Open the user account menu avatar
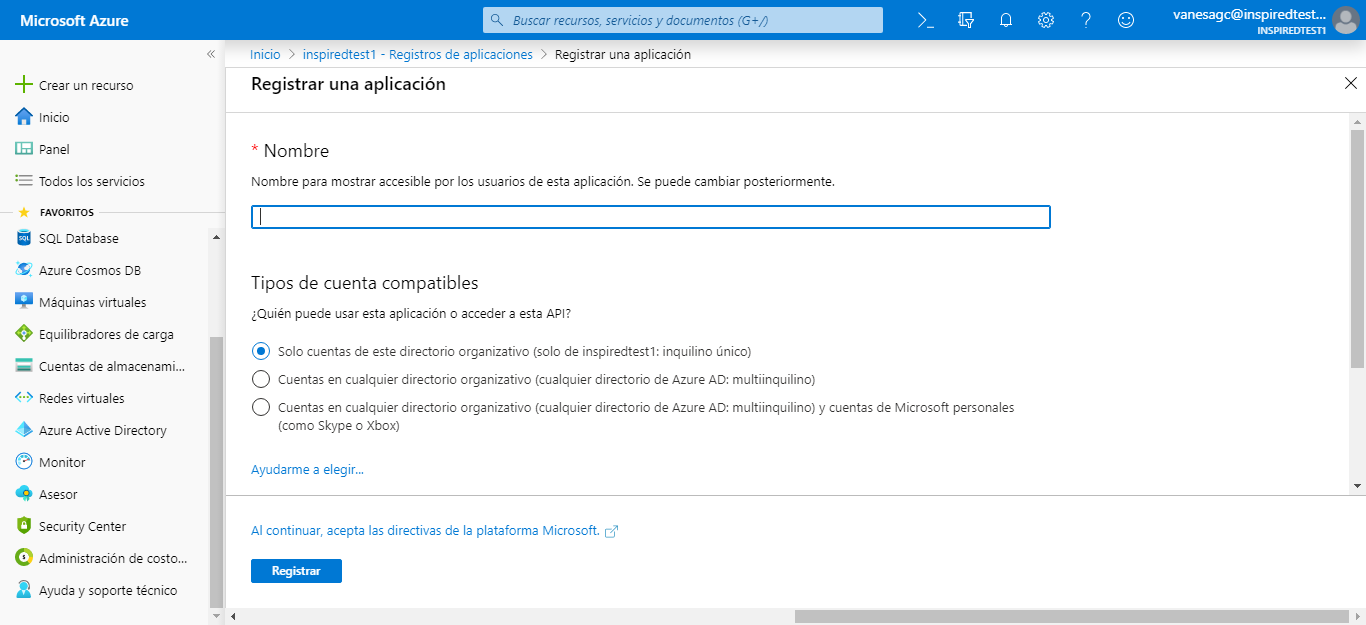 [1345, 20]
